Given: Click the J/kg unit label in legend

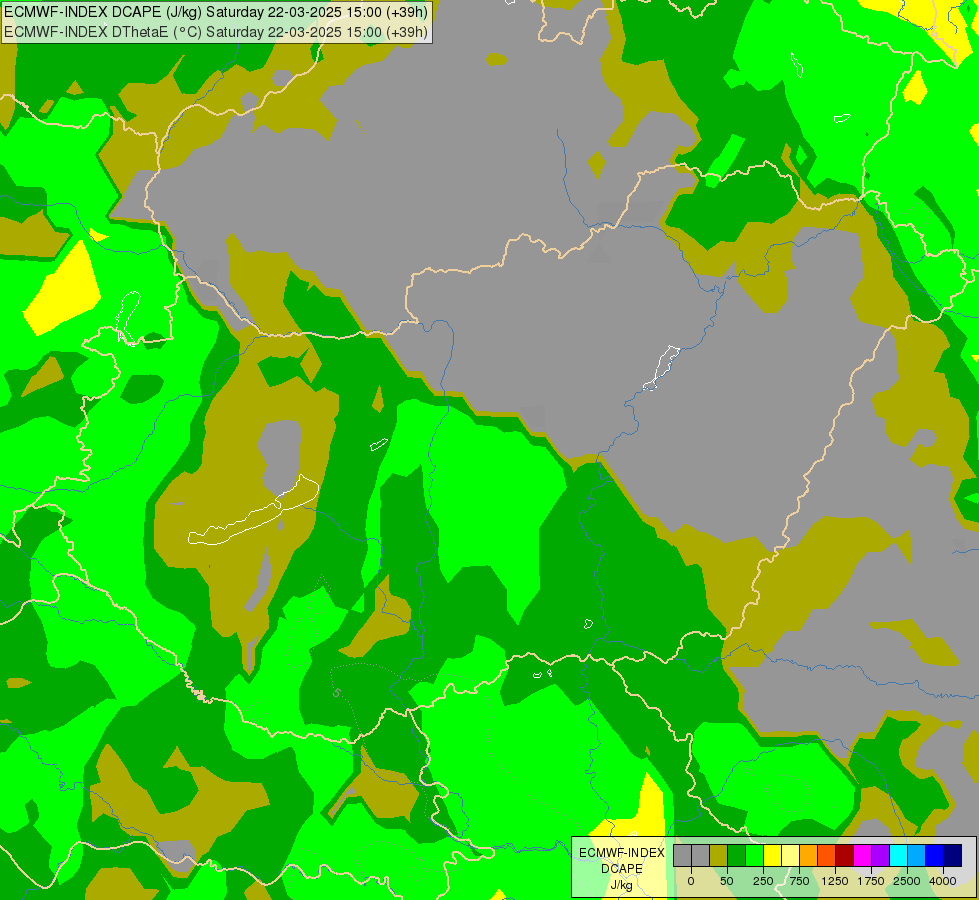Looking at the screenshot, I should click(x=622, y=885).
